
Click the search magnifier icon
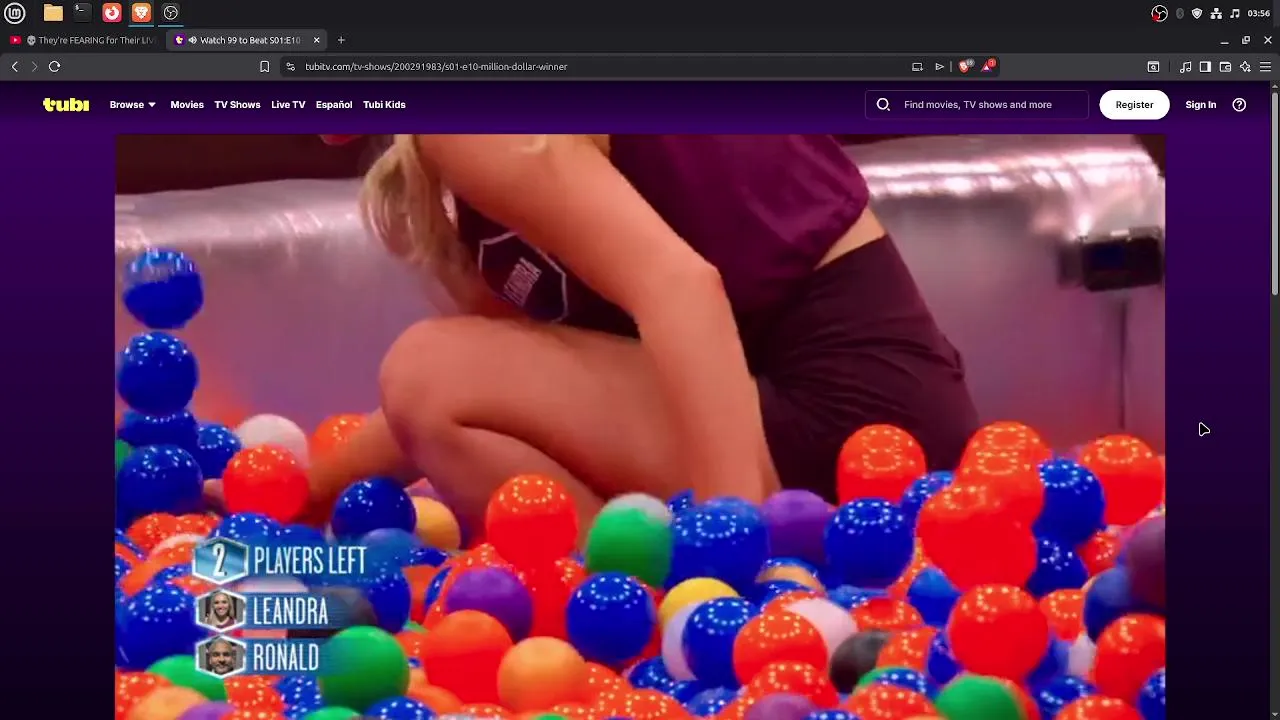pos(883,104)
